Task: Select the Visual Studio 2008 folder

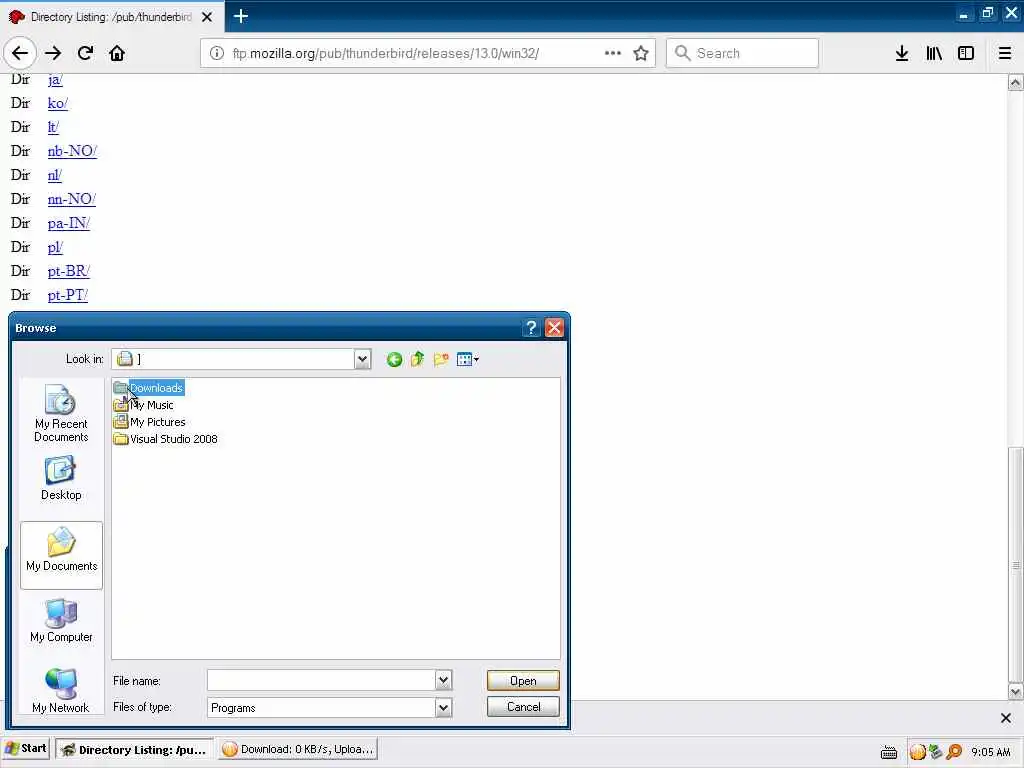Action: pos(165,439)
